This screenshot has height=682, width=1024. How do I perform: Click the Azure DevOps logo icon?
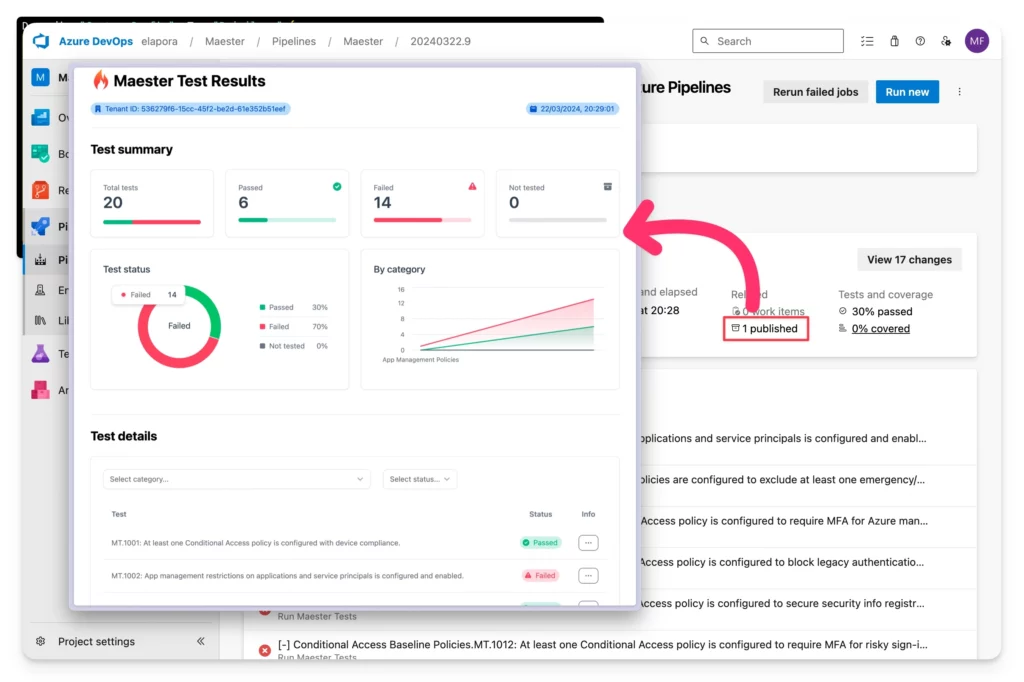click(41, 41)
